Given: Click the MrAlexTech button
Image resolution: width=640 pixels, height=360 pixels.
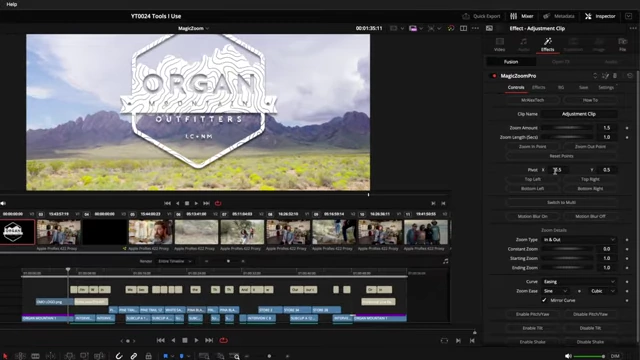Looking at the screenshot, I should pyautogui.click(x=533, y=100).
